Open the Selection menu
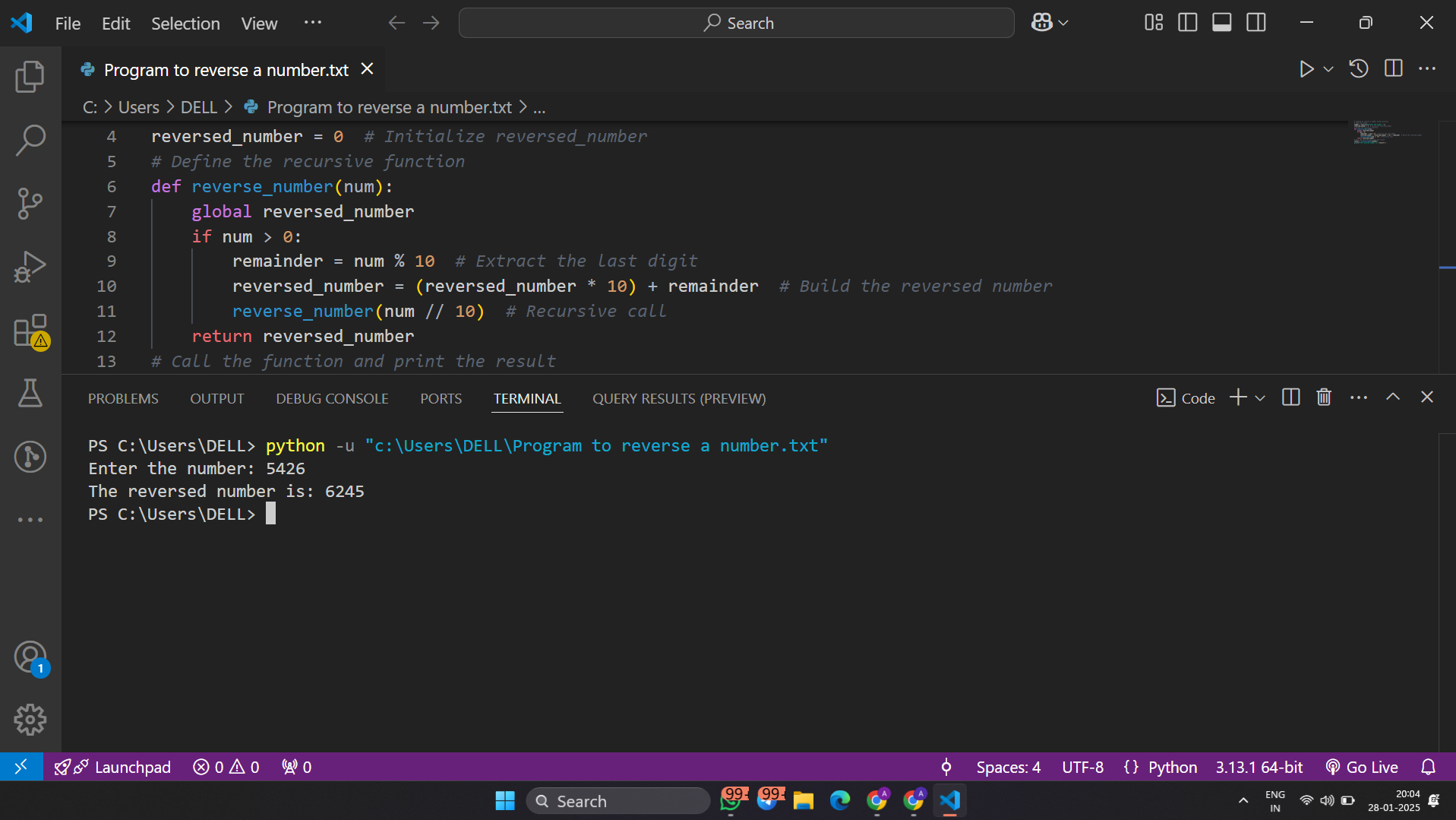1456x820 pixels. tap(185, 24)
